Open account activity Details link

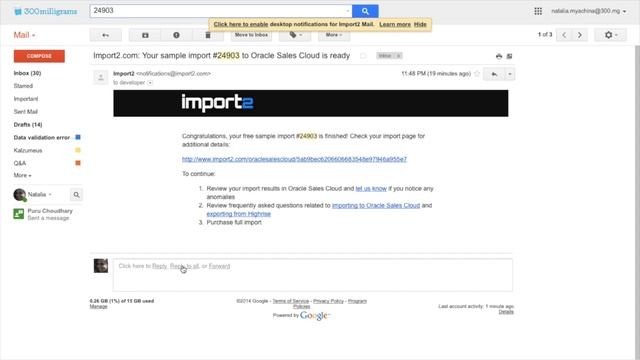click(x=506, y=312)
